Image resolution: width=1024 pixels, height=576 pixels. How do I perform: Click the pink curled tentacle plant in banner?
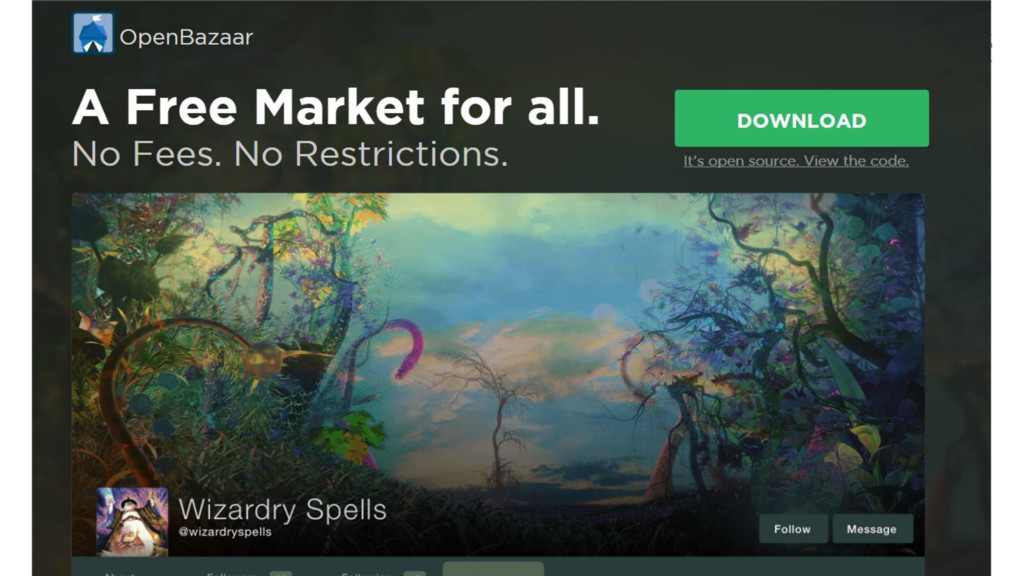pyautogui.click(x=407, y=347)
